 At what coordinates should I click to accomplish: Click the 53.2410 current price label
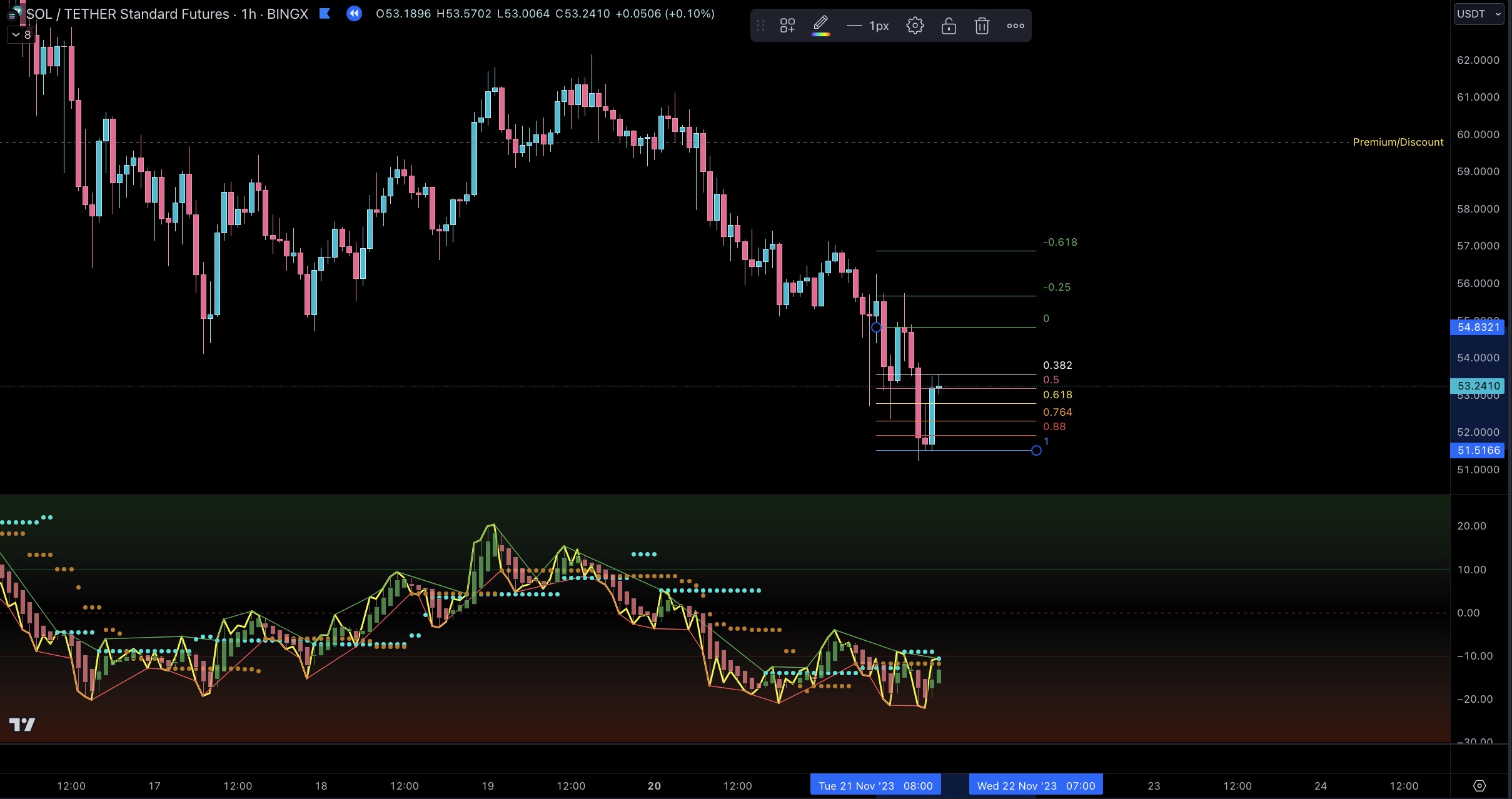click(1478, 386)
